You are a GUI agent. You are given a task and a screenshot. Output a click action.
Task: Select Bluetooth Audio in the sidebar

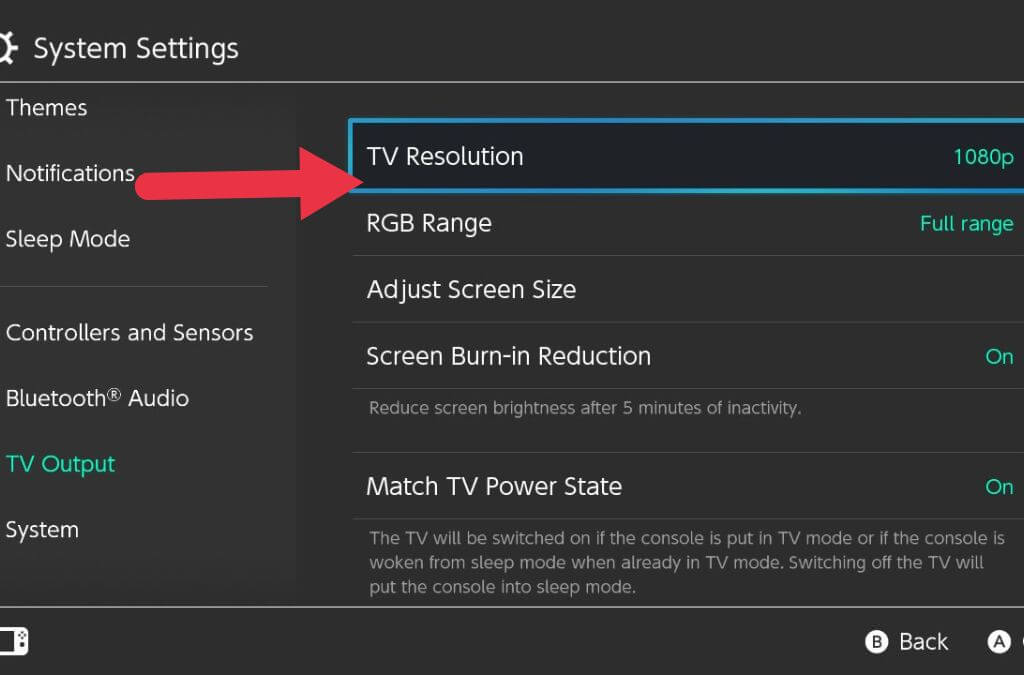97,398
